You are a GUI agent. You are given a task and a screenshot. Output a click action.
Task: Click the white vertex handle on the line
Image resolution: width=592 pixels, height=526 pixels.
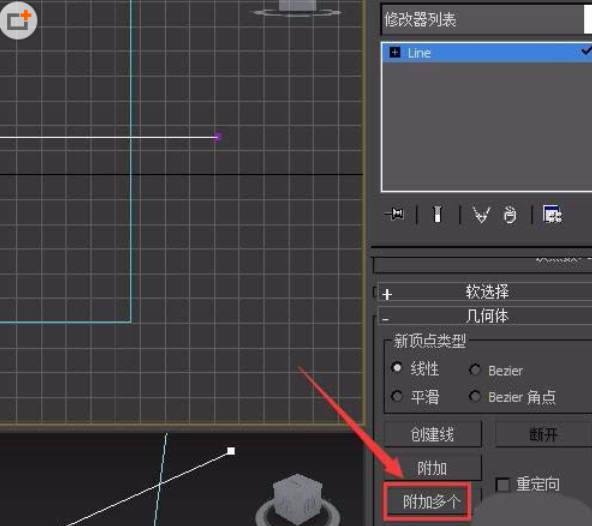[231, 451]
